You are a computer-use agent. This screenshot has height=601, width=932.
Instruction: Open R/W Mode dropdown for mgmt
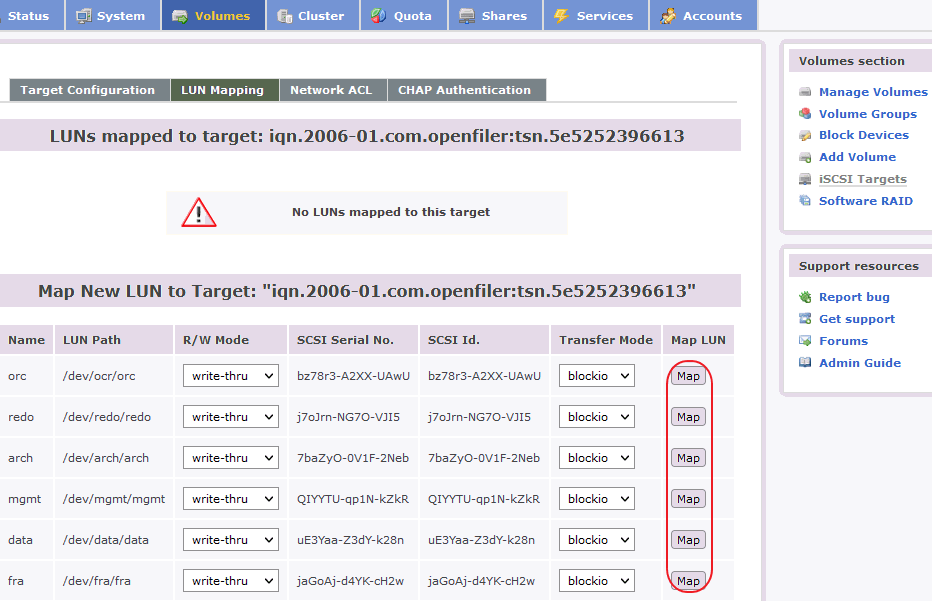point(231,499)
